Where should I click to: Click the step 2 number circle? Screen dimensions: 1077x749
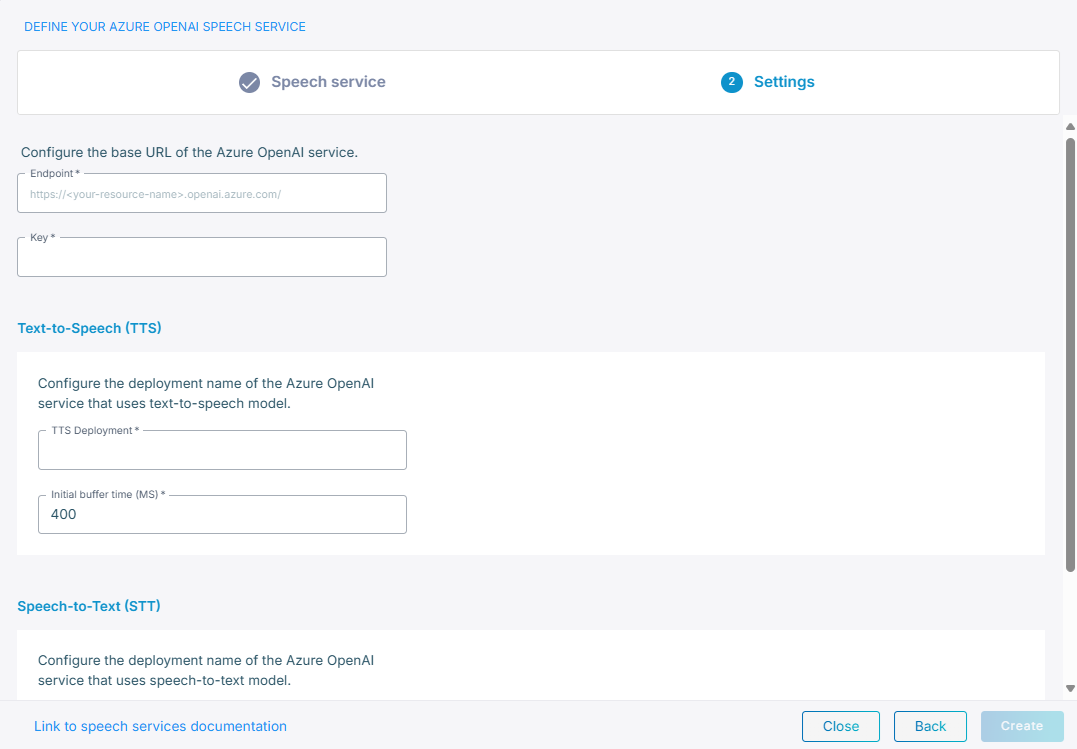(x=731, y=82)
